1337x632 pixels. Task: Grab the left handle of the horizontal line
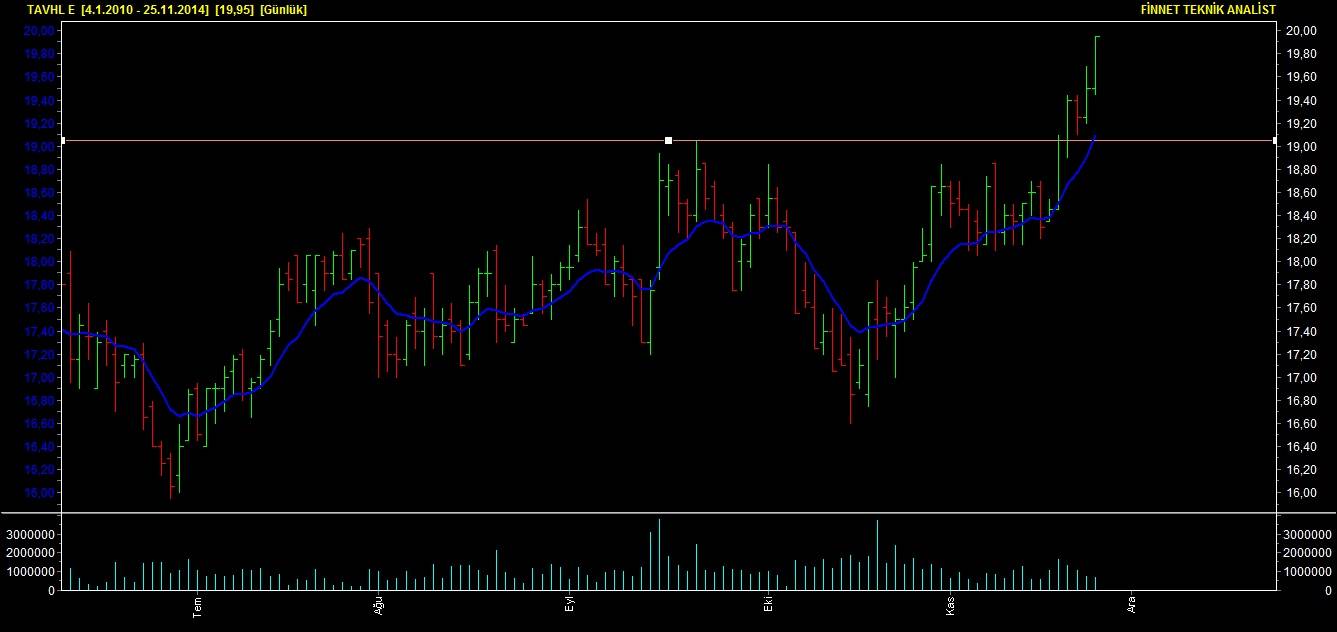point(63,141)
